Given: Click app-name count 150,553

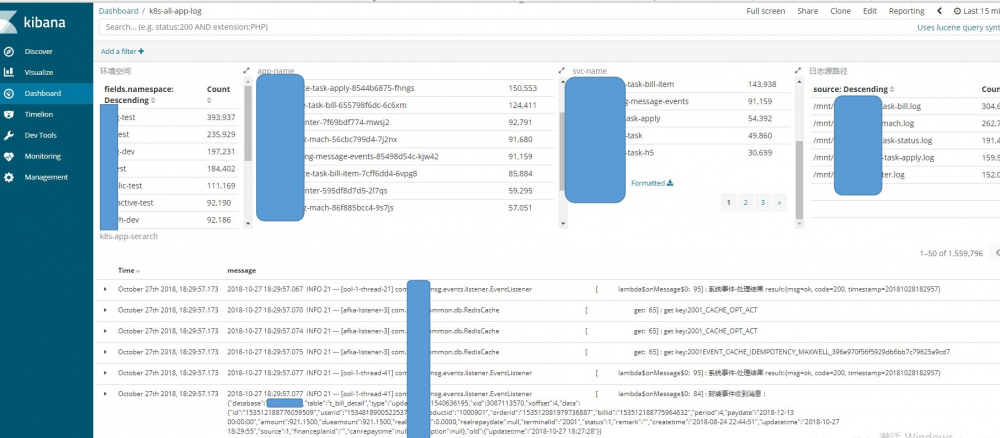Looking at the screenshot, I should pyautogui.click(x=522, y=88).
